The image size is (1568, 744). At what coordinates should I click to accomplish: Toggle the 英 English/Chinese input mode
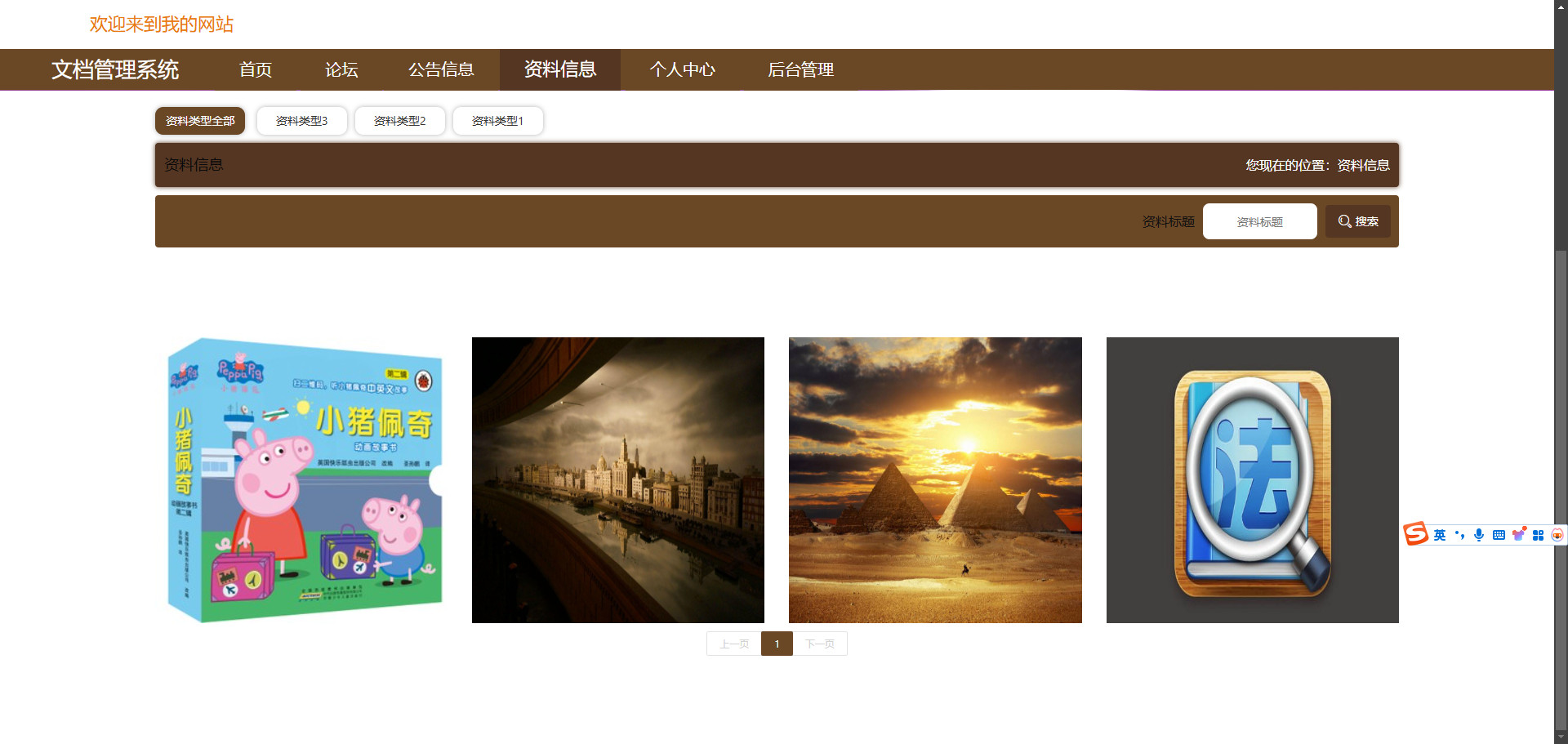[x=1440, y=535]
